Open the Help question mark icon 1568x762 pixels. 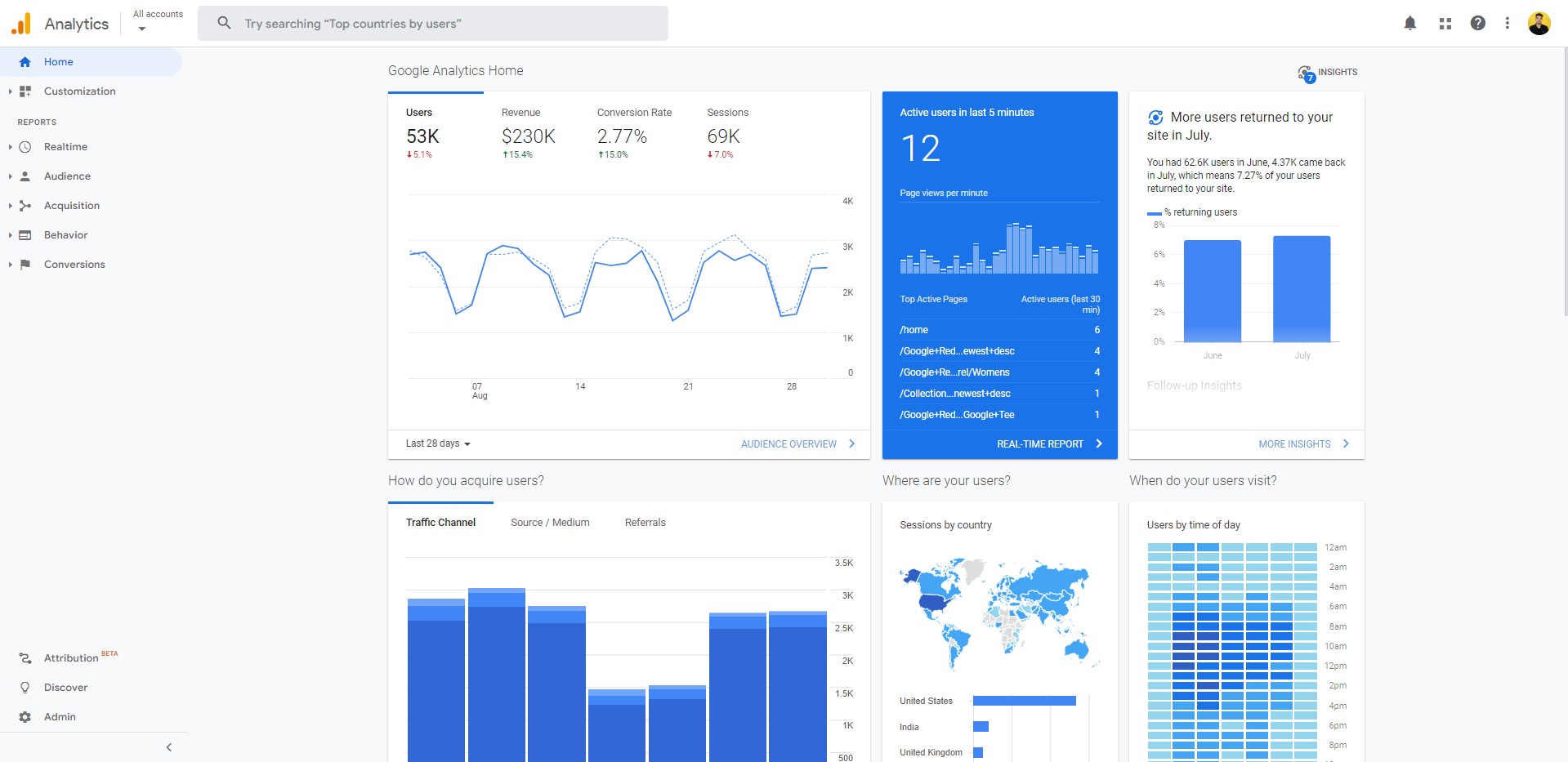coord(1478,23)
